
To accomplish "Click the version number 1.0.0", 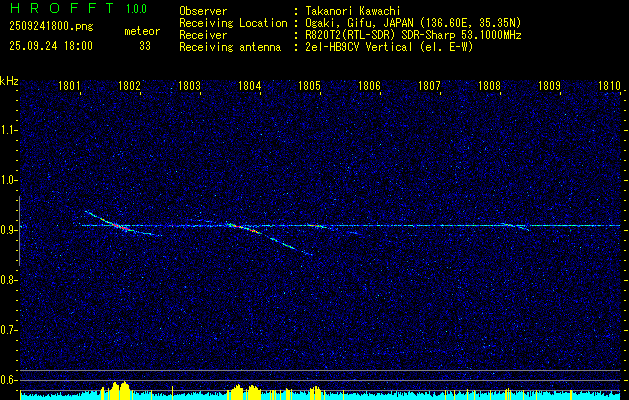I will 136,9.
